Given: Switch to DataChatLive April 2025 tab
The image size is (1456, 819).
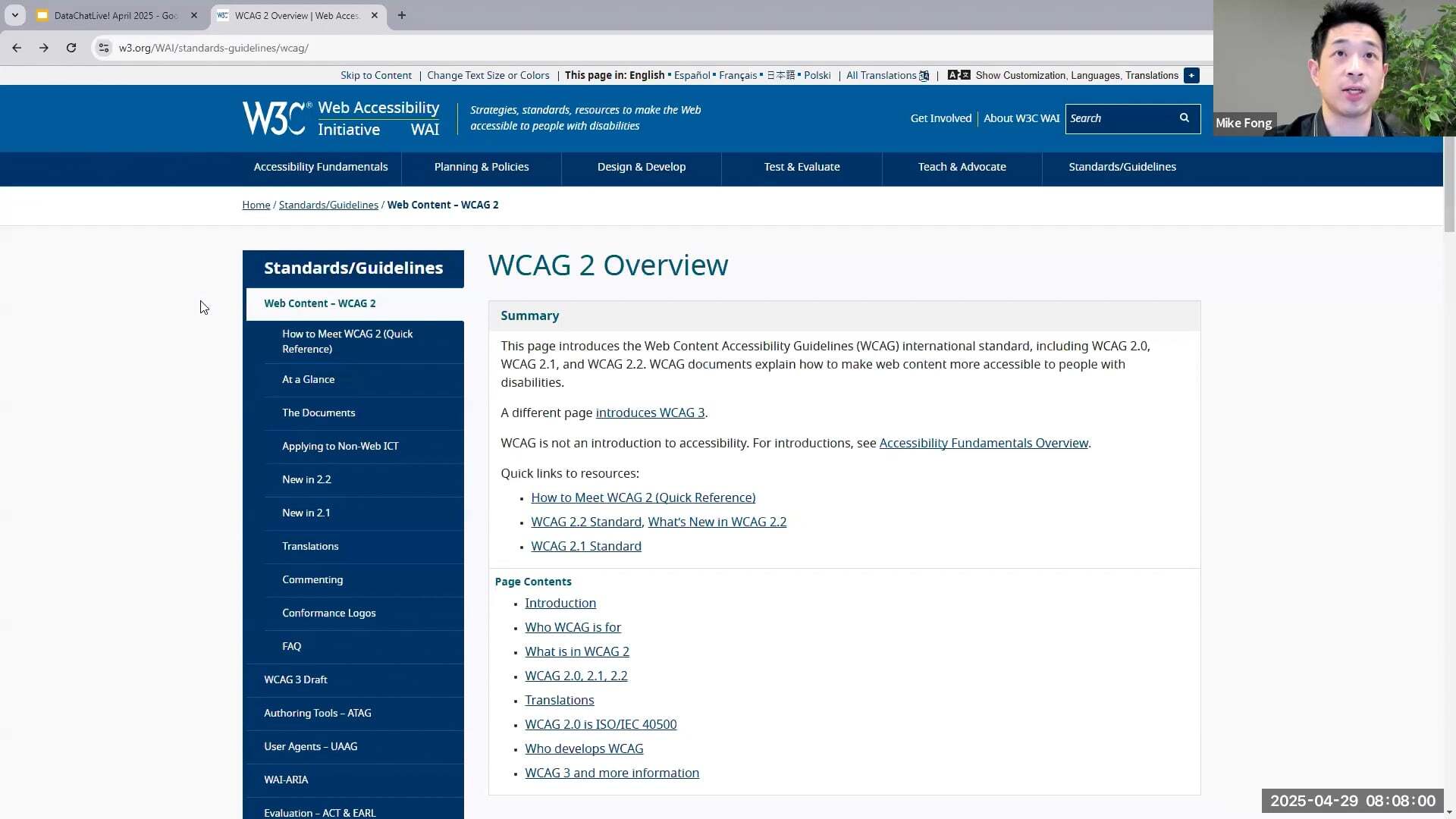Looking at the screenshot, I should click(114, 15).
